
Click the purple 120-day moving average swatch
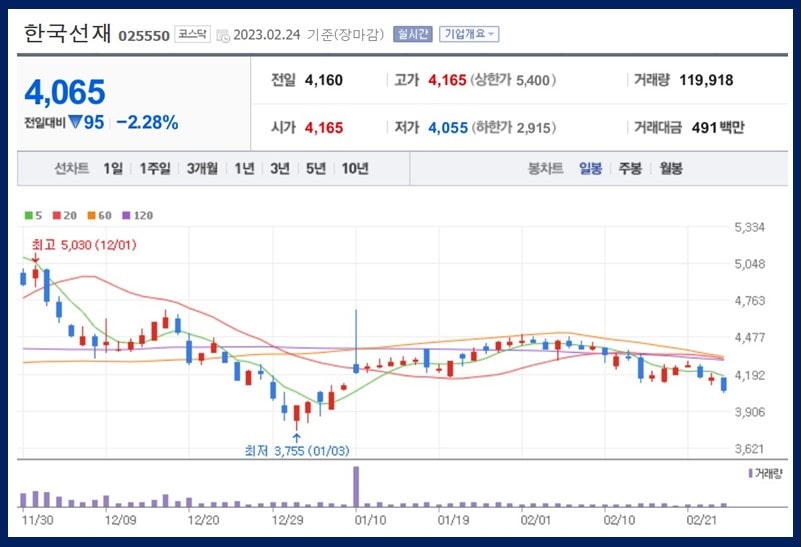click(x=126, y=216)
